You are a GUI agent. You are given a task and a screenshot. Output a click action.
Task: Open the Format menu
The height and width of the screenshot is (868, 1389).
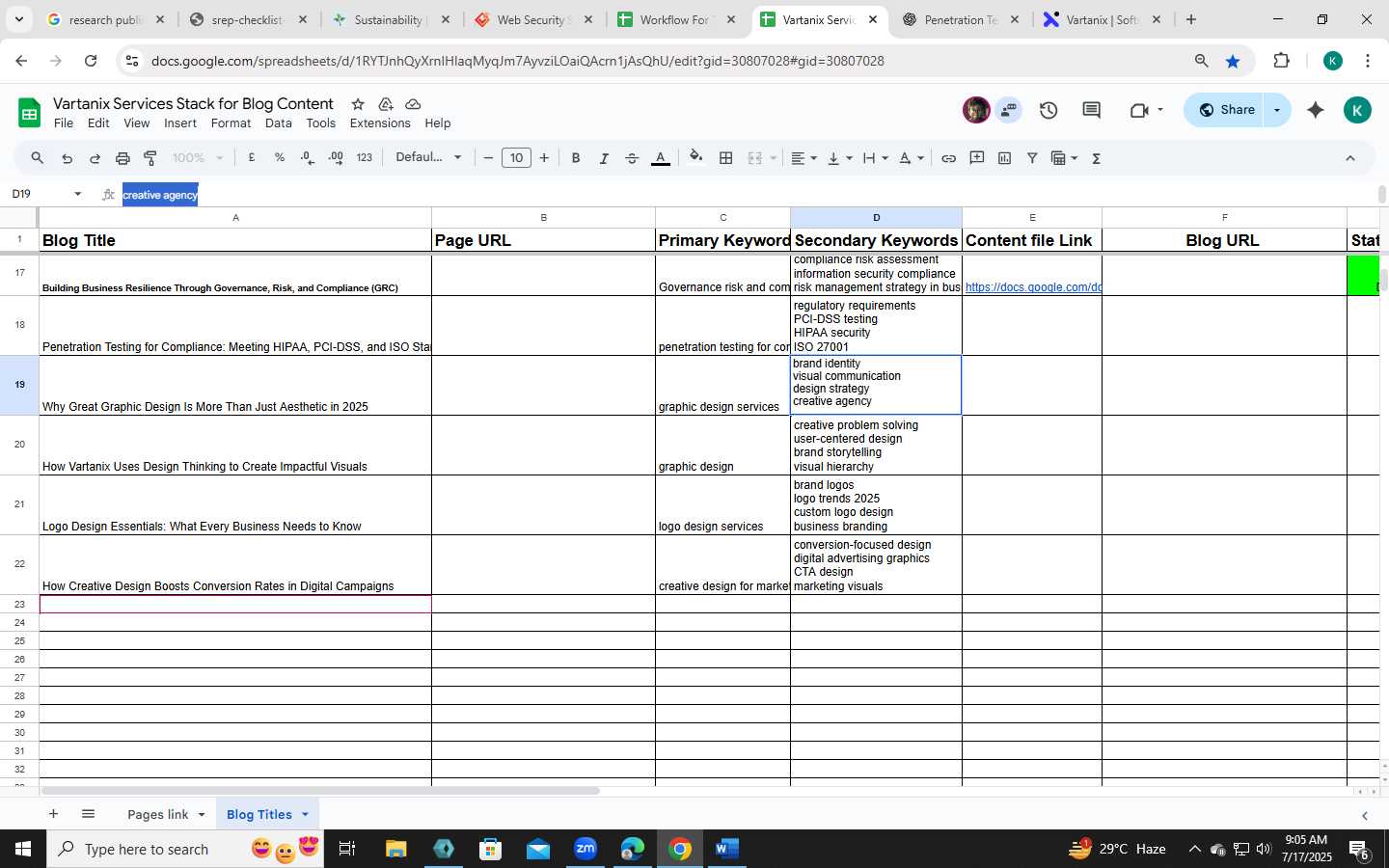coord(231,123)
